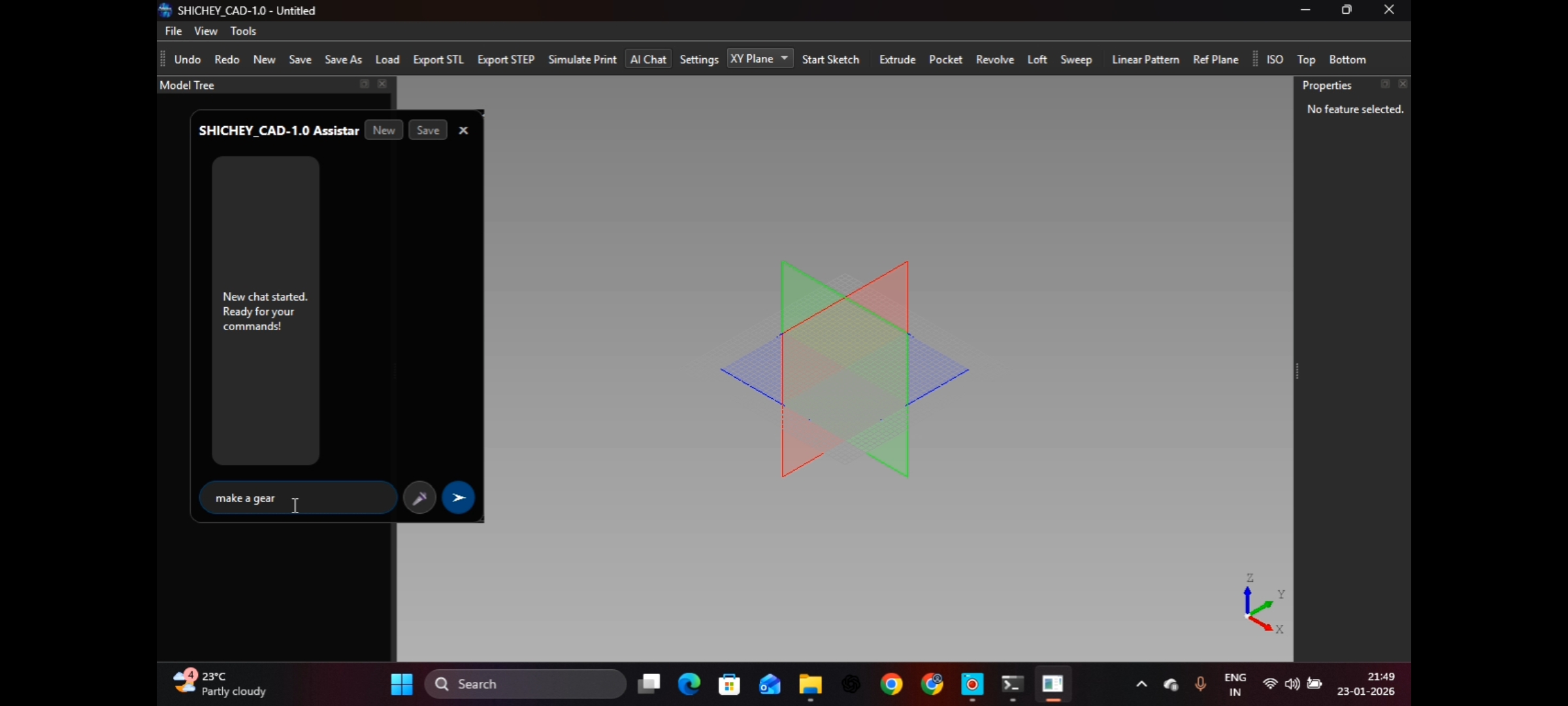The height and width of the screenshot is (706, 1568).
Task: Close the AI Assistant chat panel
Action: 463,130
